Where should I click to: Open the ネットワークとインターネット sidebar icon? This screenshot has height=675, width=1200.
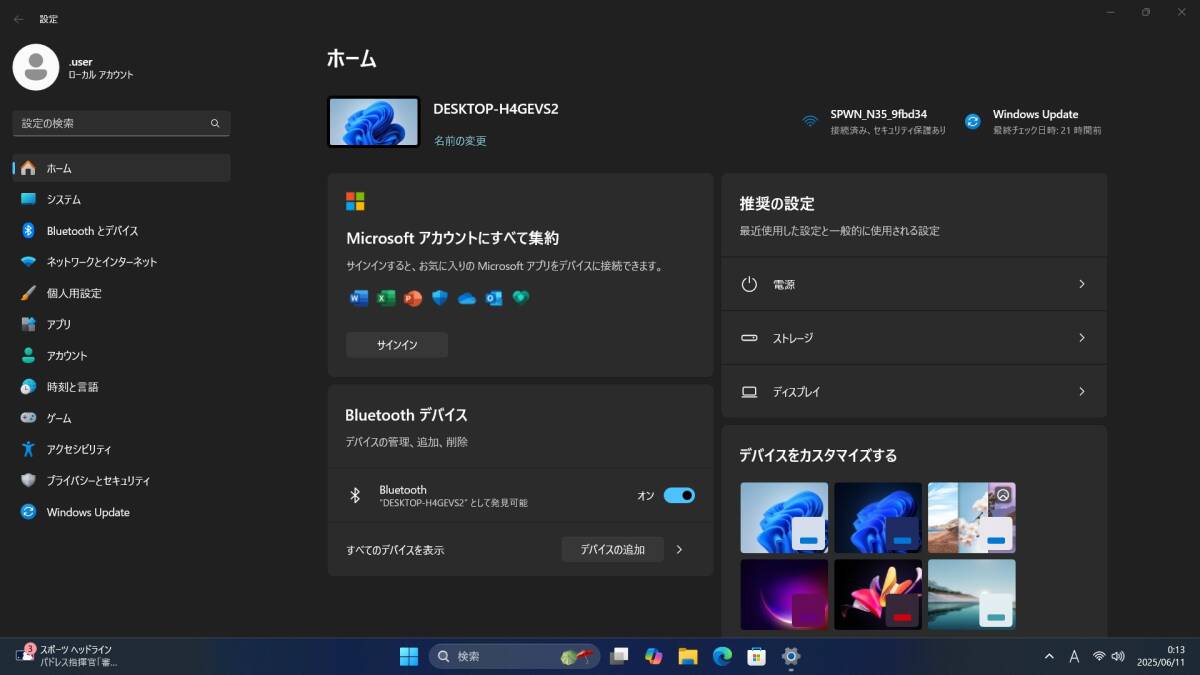coord(28,262)
